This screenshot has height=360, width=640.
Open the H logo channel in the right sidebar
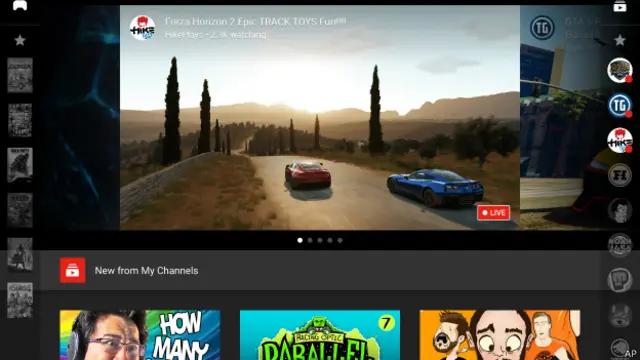pos(620,176)
